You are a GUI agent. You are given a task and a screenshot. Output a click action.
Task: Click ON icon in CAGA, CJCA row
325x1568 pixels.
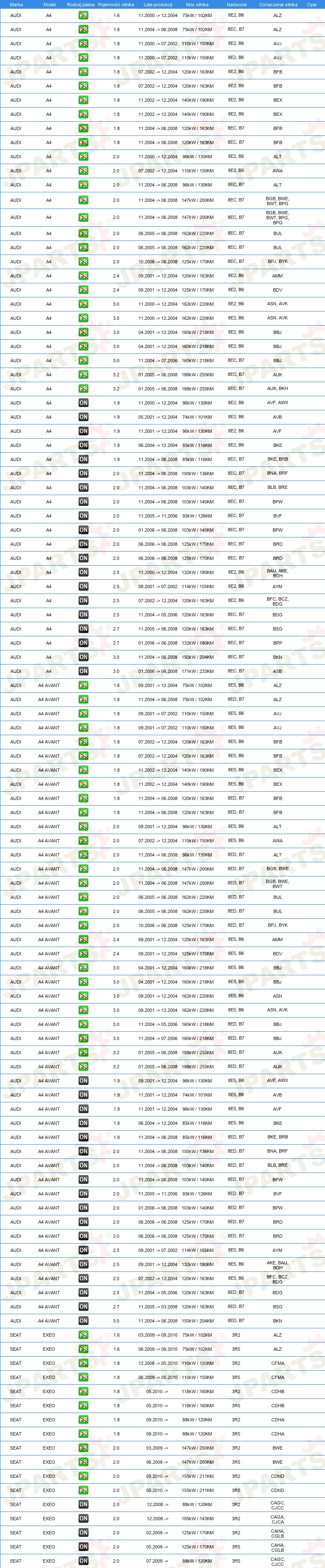point(84,1518)
